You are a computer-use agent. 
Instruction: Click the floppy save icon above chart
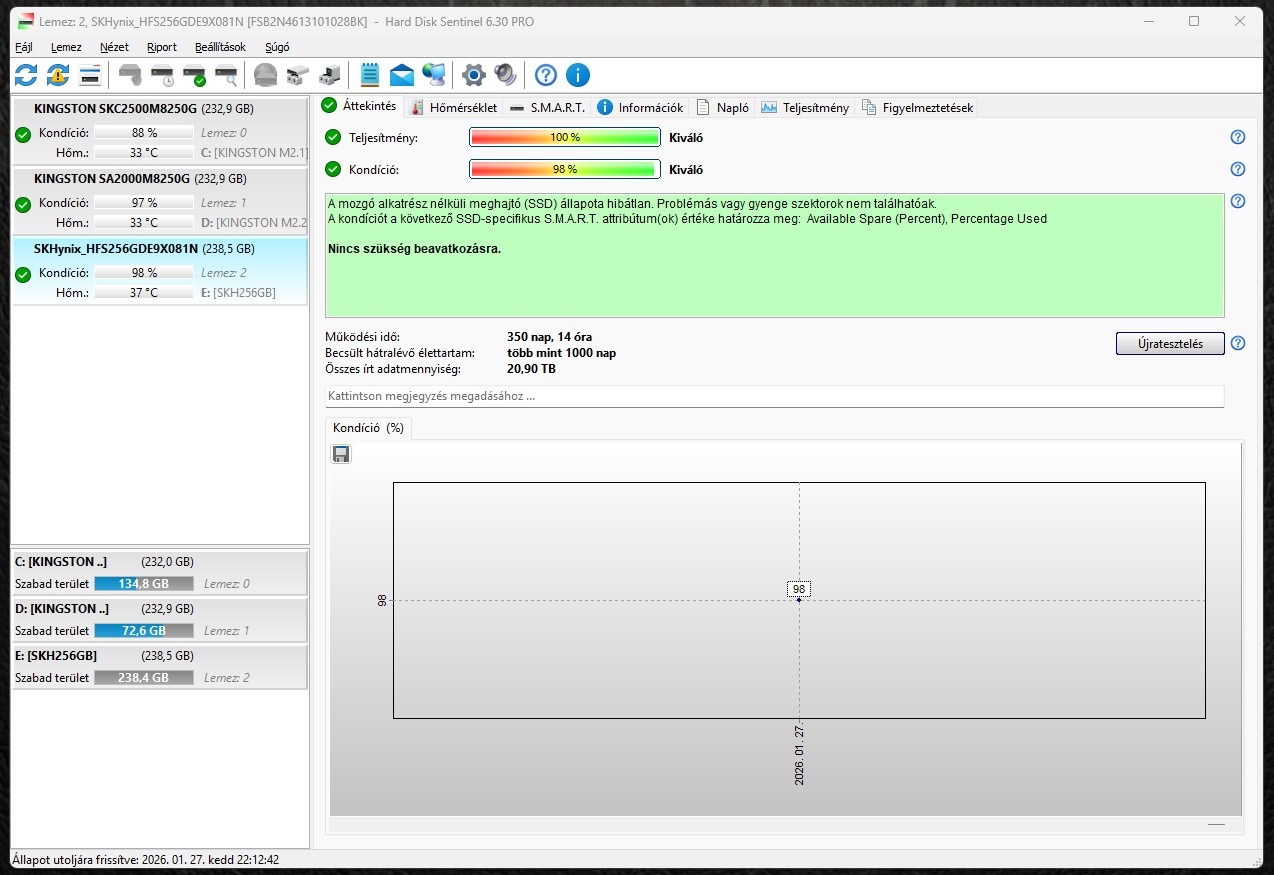coord(341,455)
